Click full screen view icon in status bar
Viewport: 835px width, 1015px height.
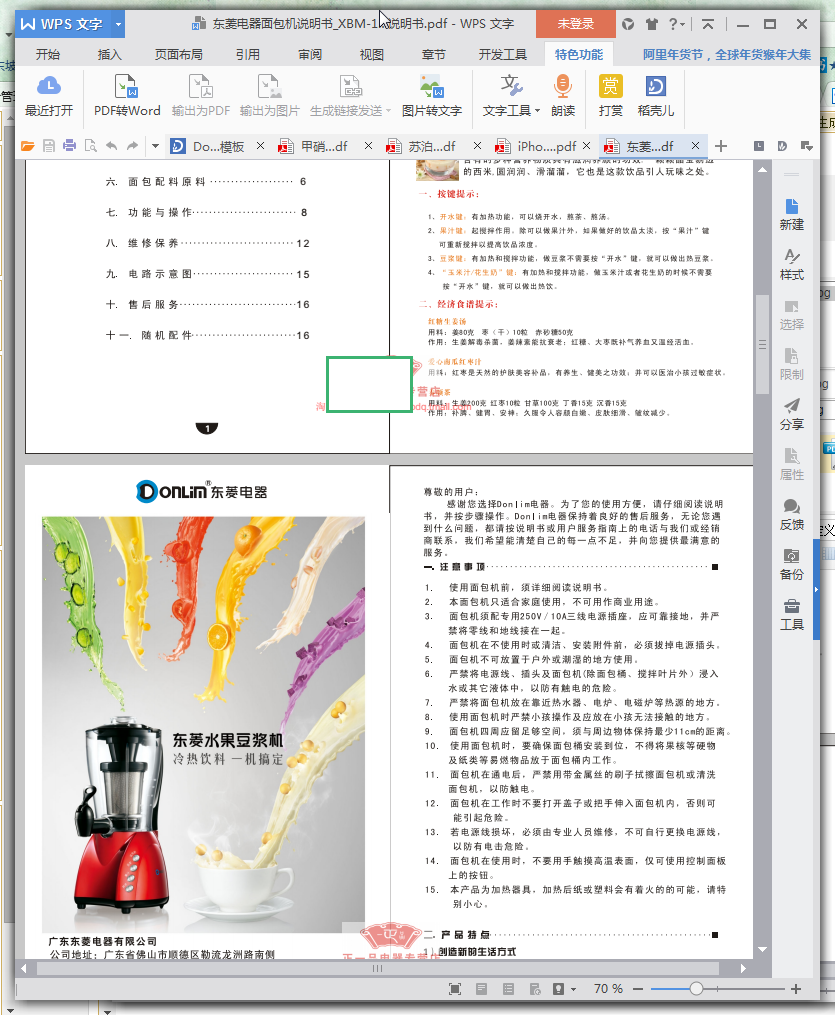(x=455, y=988)
